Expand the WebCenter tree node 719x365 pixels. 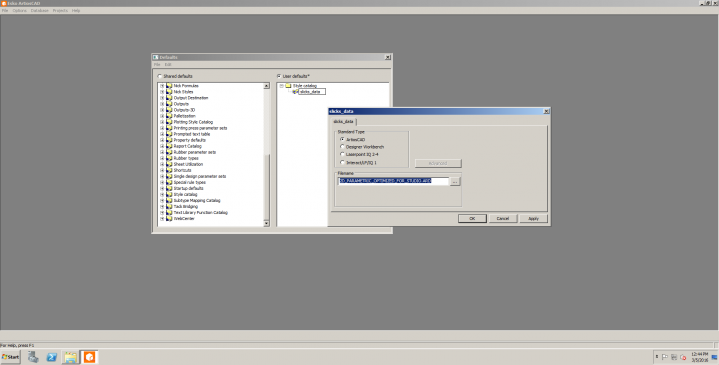click(x=162, y=219)
